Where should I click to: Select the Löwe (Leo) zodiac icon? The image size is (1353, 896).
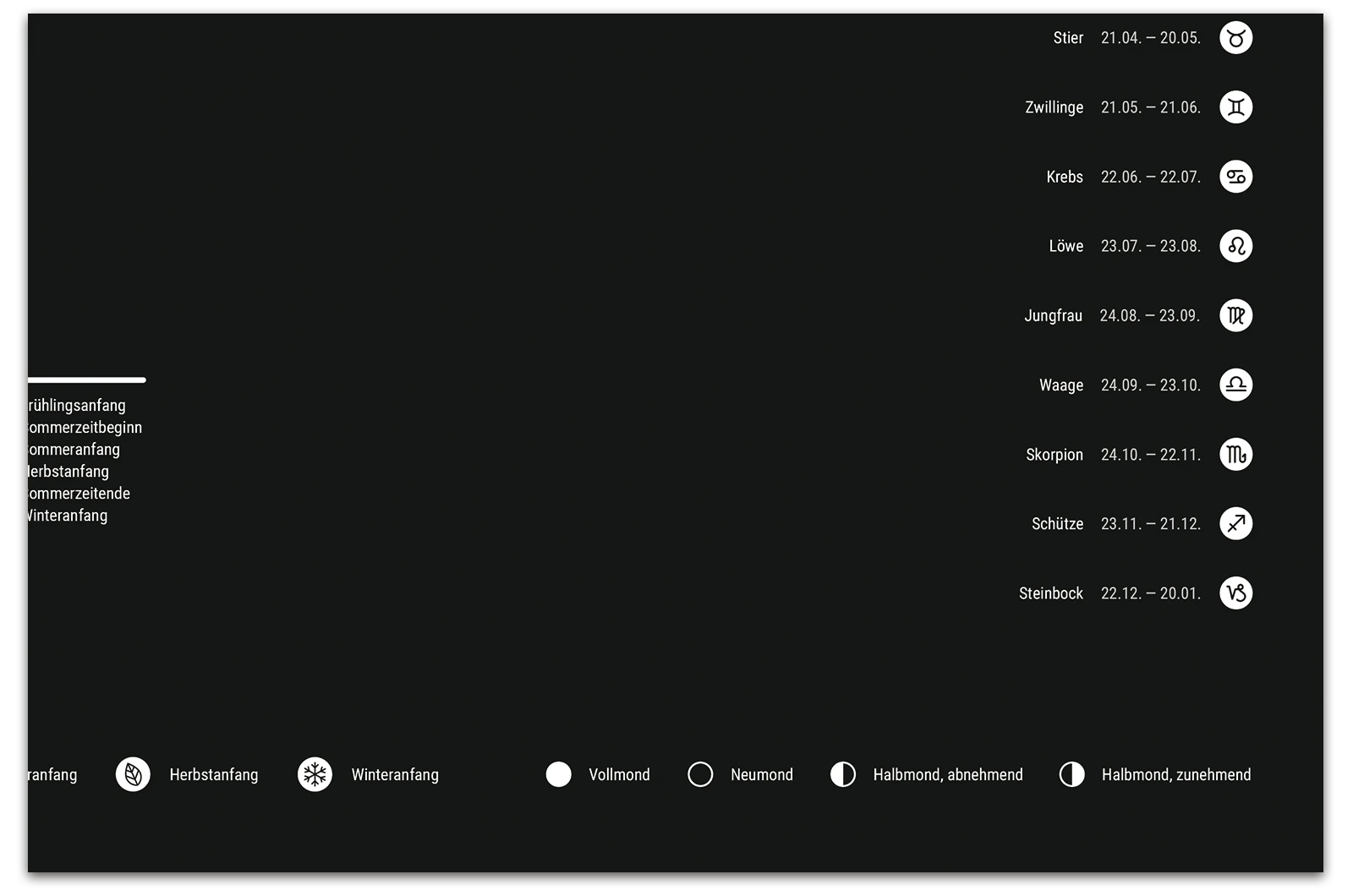(1235, 246)
